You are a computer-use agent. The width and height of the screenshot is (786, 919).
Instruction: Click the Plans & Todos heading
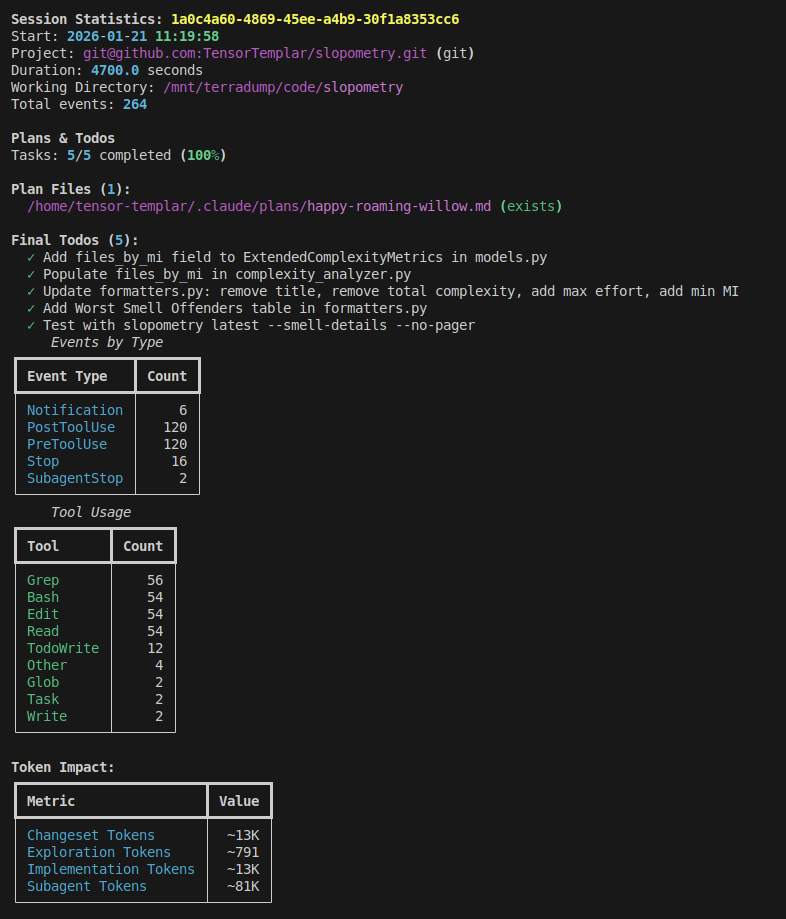[63, 138]
